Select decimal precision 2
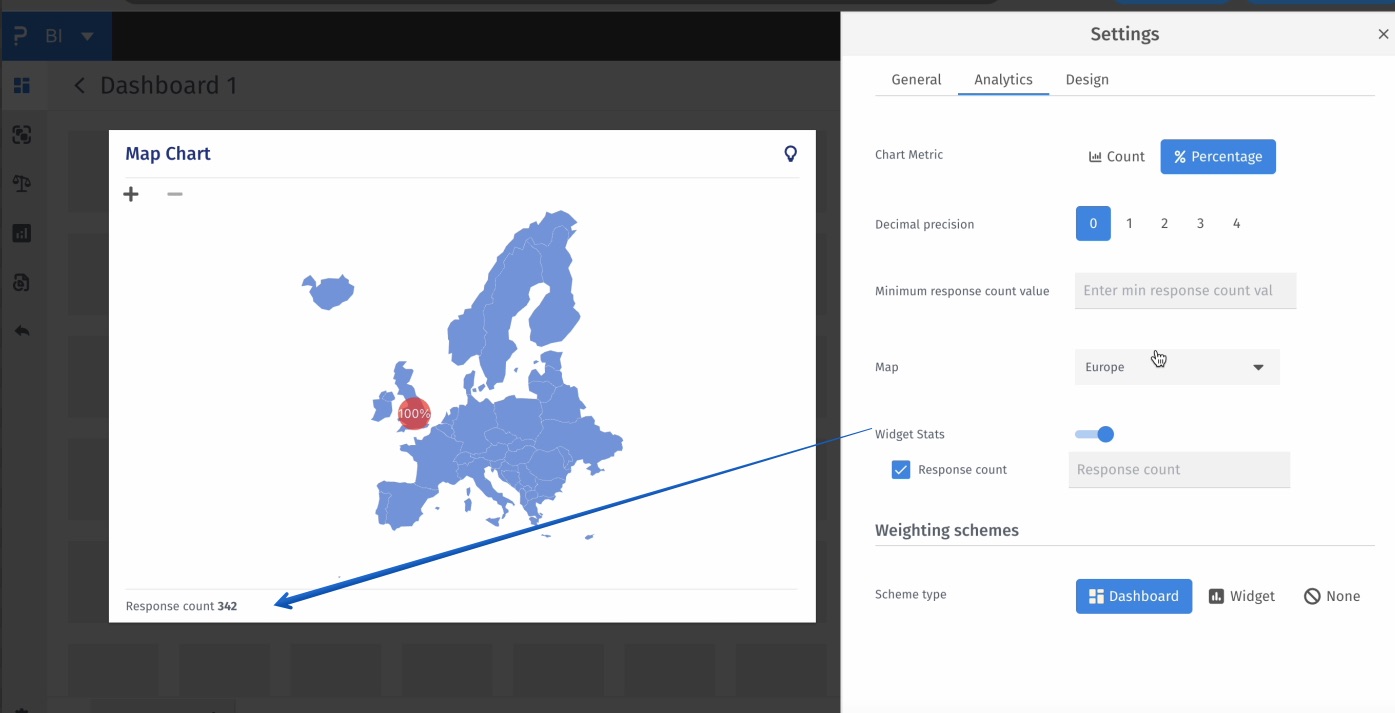This screenshot has width=1395, height=713. (1164, 224)
